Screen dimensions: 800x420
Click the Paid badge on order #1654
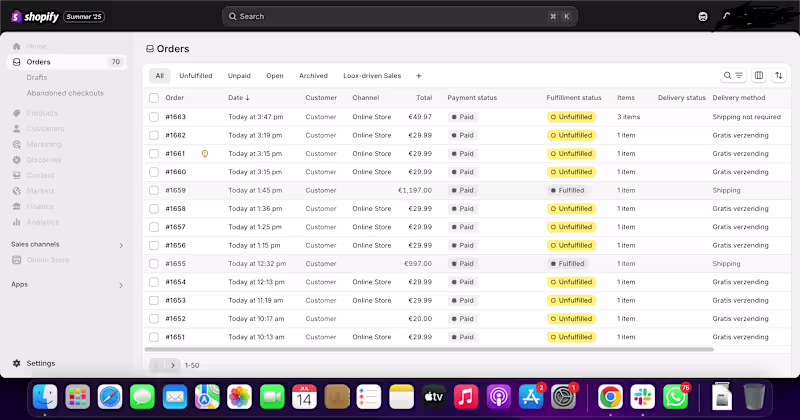point(463,282)
